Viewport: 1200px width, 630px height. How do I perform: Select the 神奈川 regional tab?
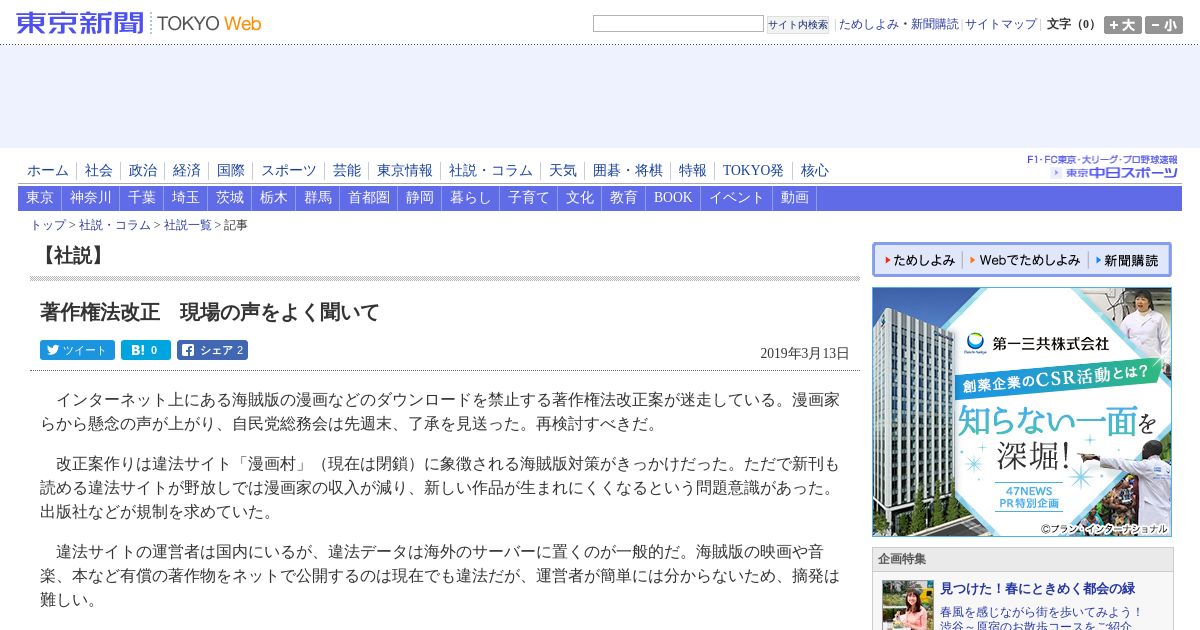[x=91, y=198]
